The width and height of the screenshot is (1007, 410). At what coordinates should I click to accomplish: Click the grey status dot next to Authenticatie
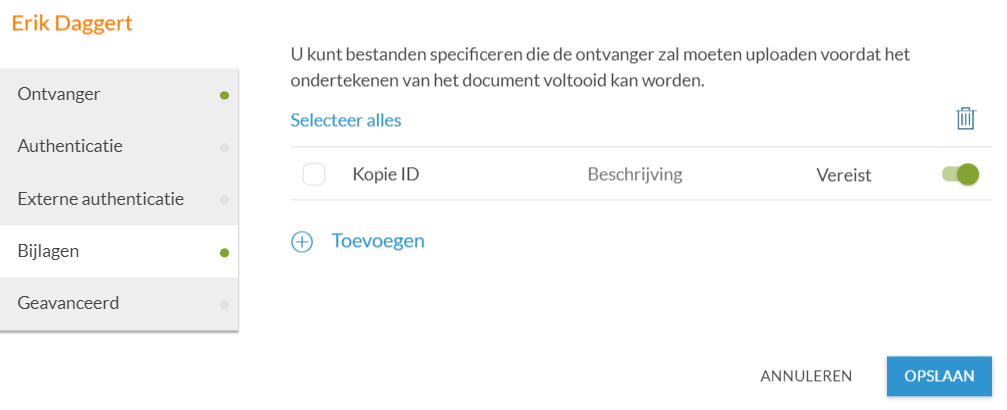[224, 148]
